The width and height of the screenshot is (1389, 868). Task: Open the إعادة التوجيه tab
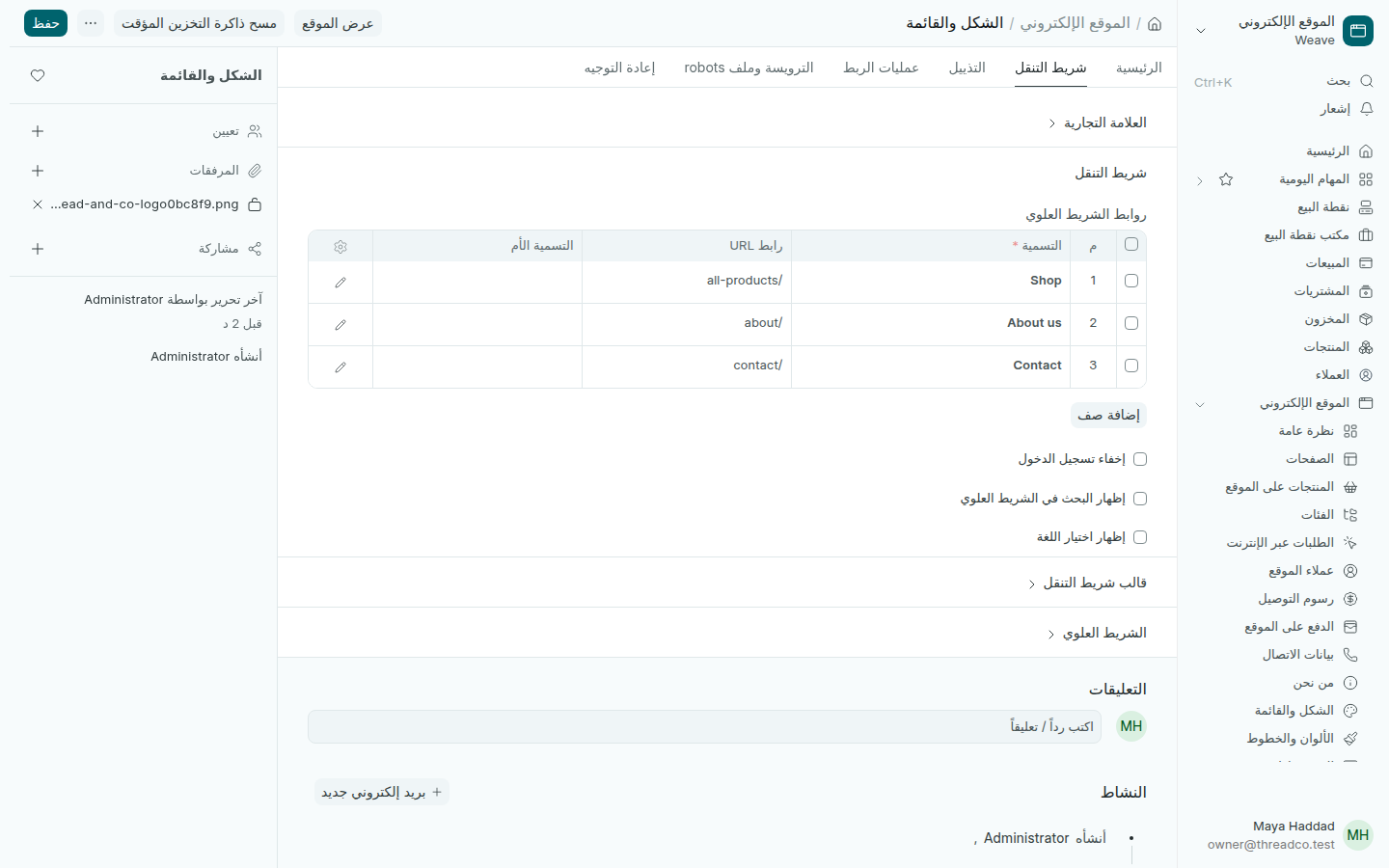tap(619, 68)
